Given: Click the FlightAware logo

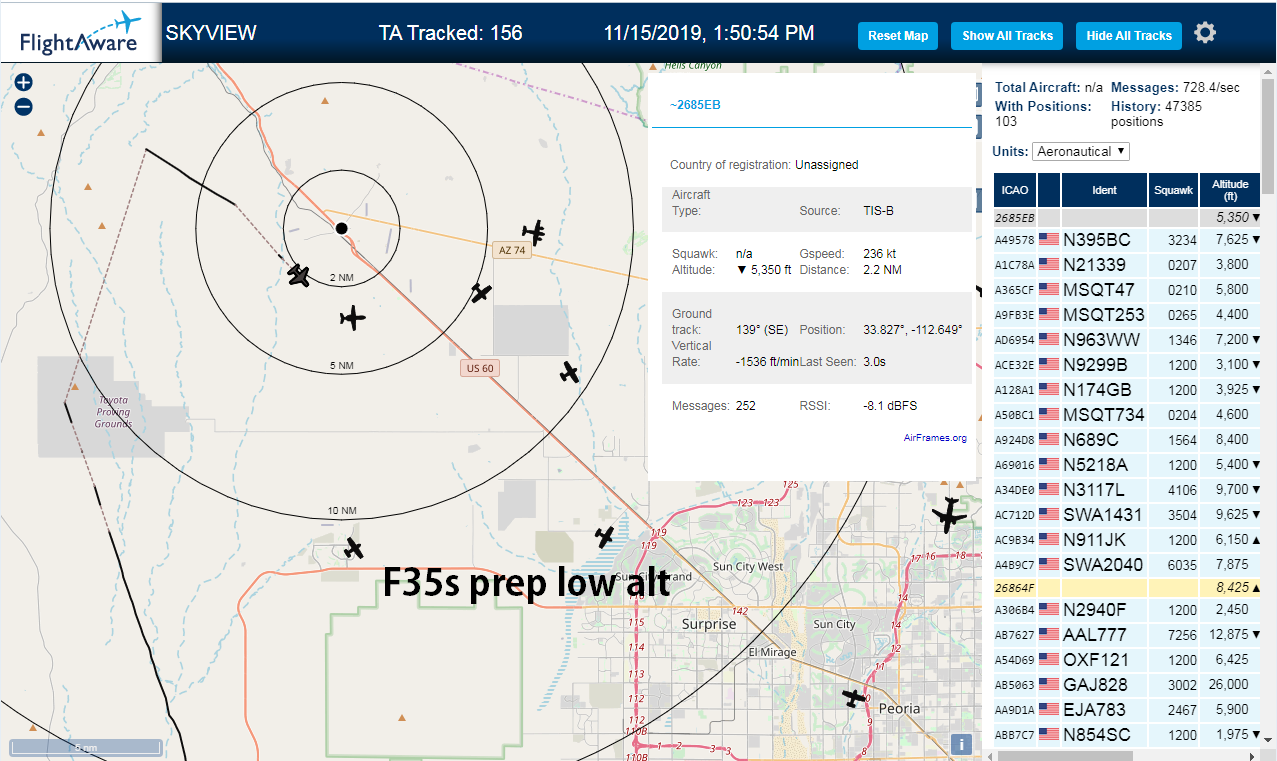Looking at the screenshot, I should coord(79,33).
